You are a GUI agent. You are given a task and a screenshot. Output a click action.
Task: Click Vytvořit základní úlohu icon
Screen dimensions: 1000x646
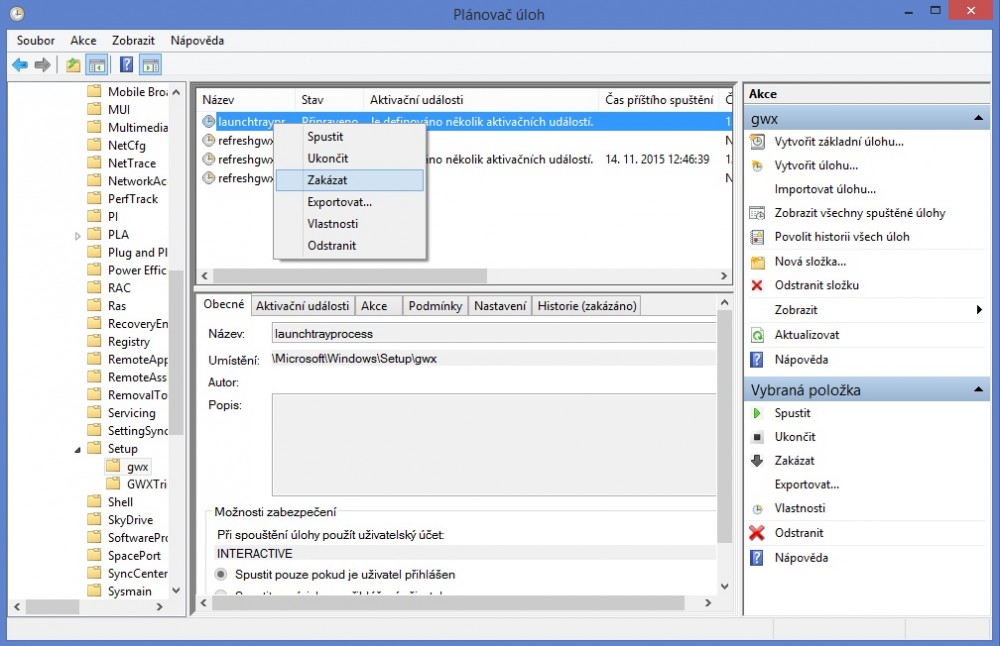757,142
